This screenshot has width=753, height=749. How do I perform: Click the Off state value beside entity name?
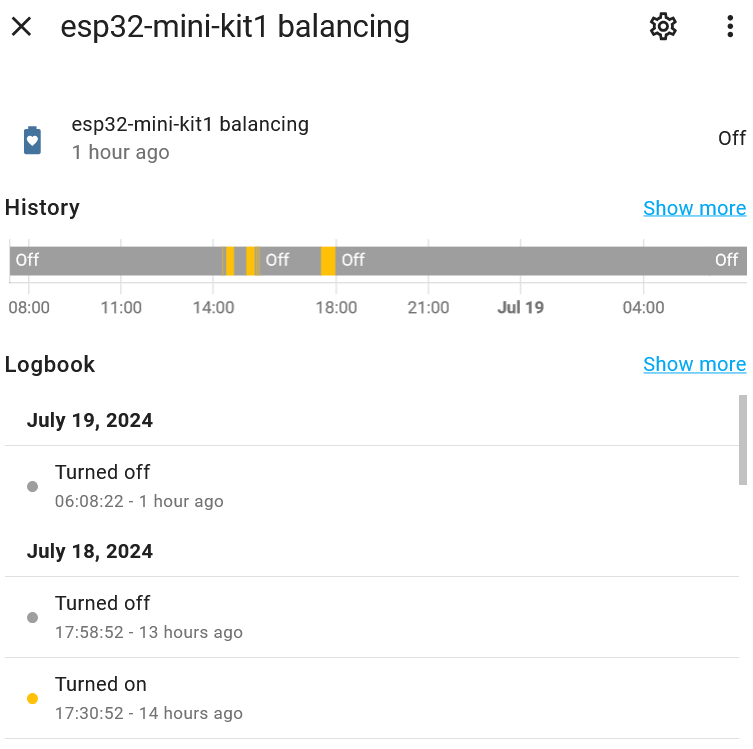pos(731,138)
